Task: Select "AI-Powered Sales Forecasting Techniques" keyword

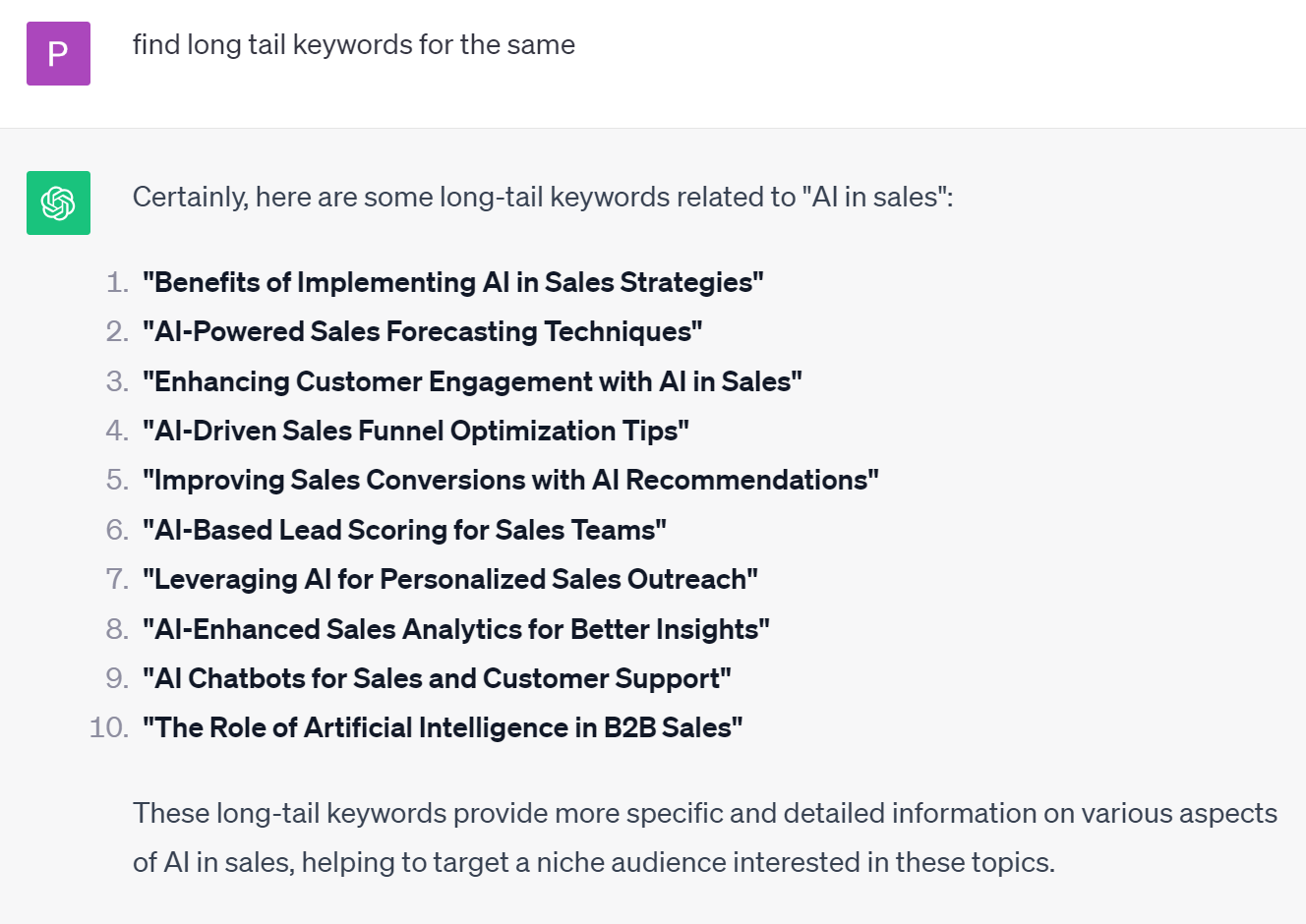Action: (x=422, y=332)
